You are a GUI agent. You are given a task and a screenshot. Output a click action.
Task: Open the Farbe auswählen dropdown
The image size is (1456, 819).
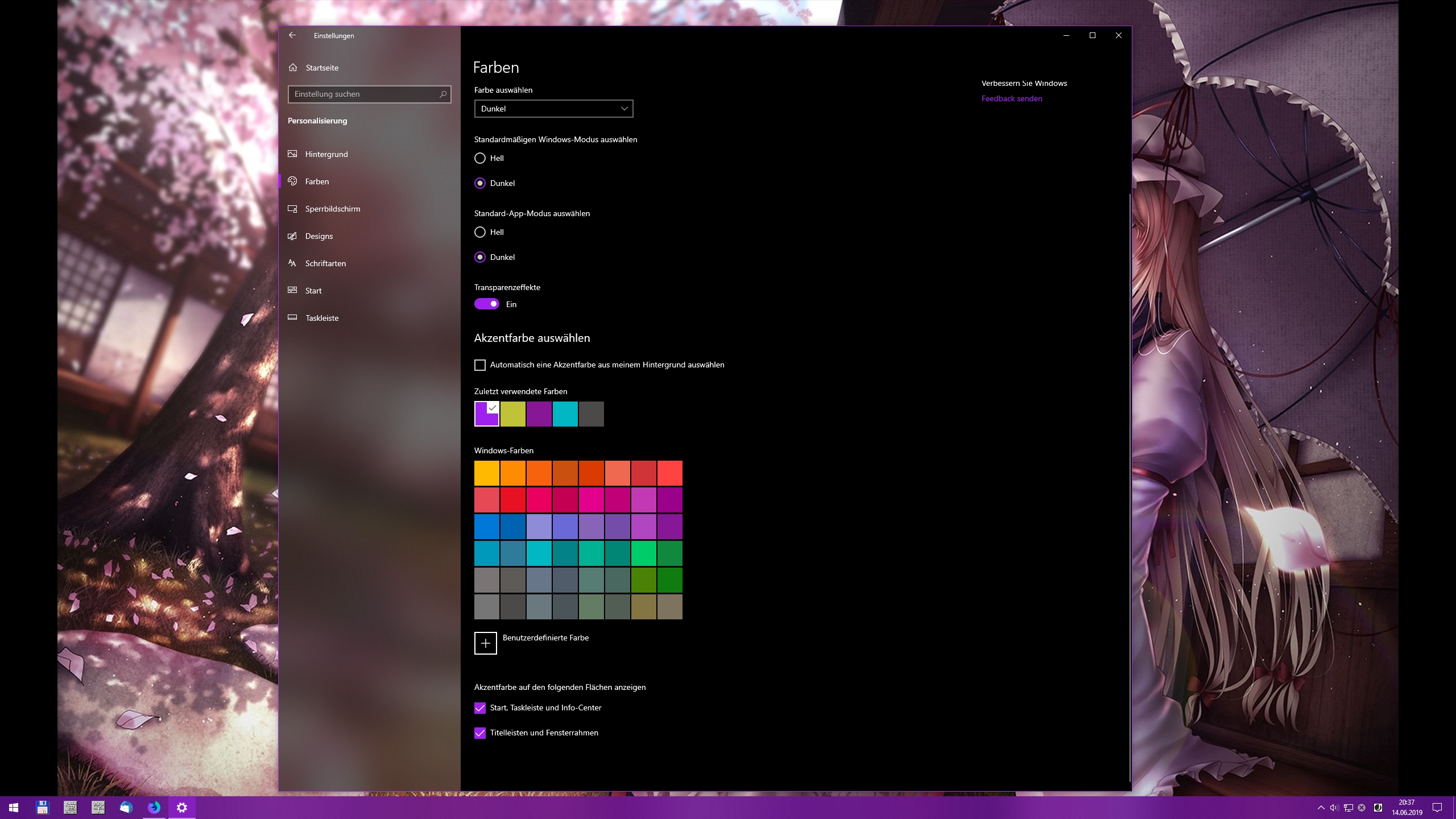(x=553, y=109)
